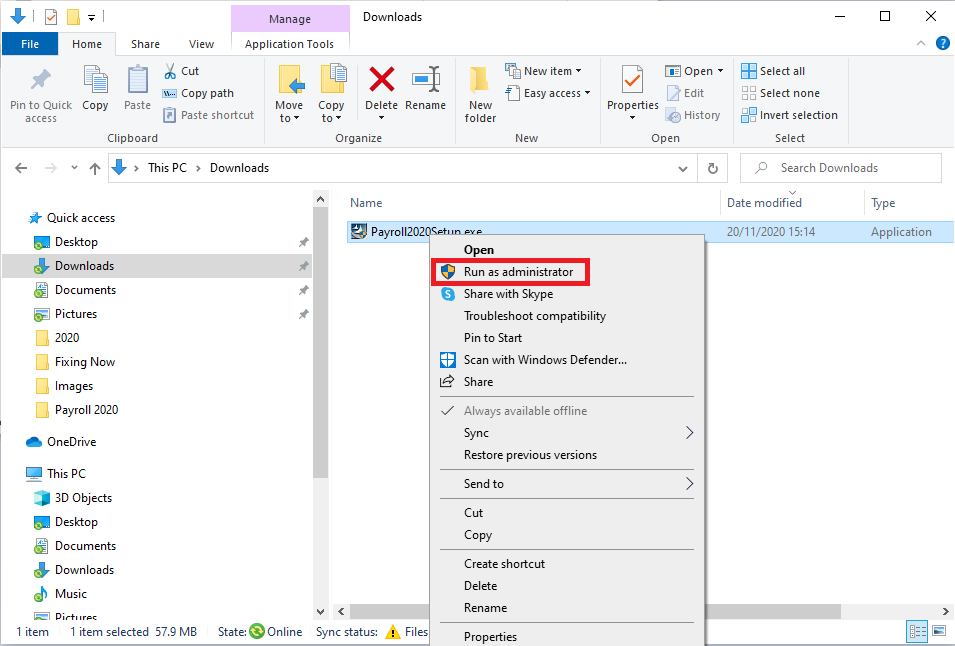The image size is (955, 646).
Task: Click the red Delete icon
Action: tap(381, 79)
